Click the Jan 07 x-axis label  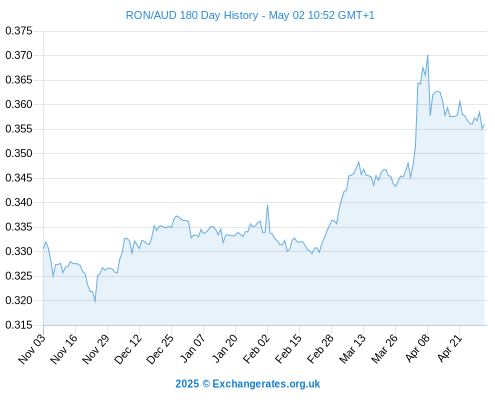192,348
